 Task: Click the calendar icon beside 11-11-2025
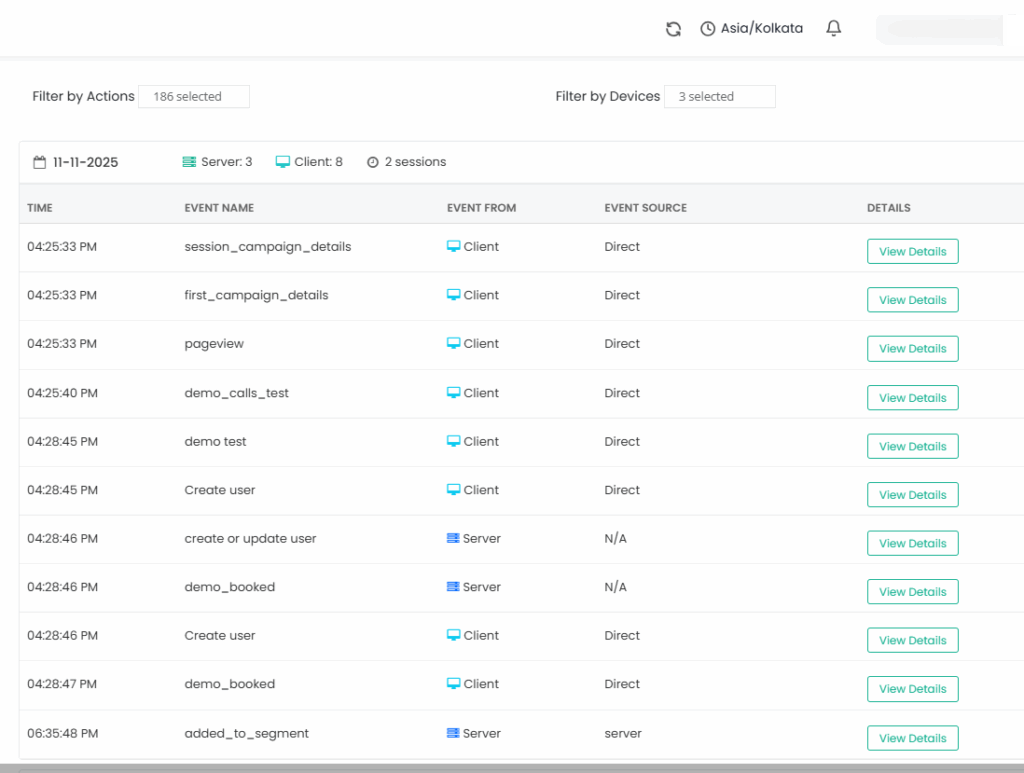click(x=39, y=161)
